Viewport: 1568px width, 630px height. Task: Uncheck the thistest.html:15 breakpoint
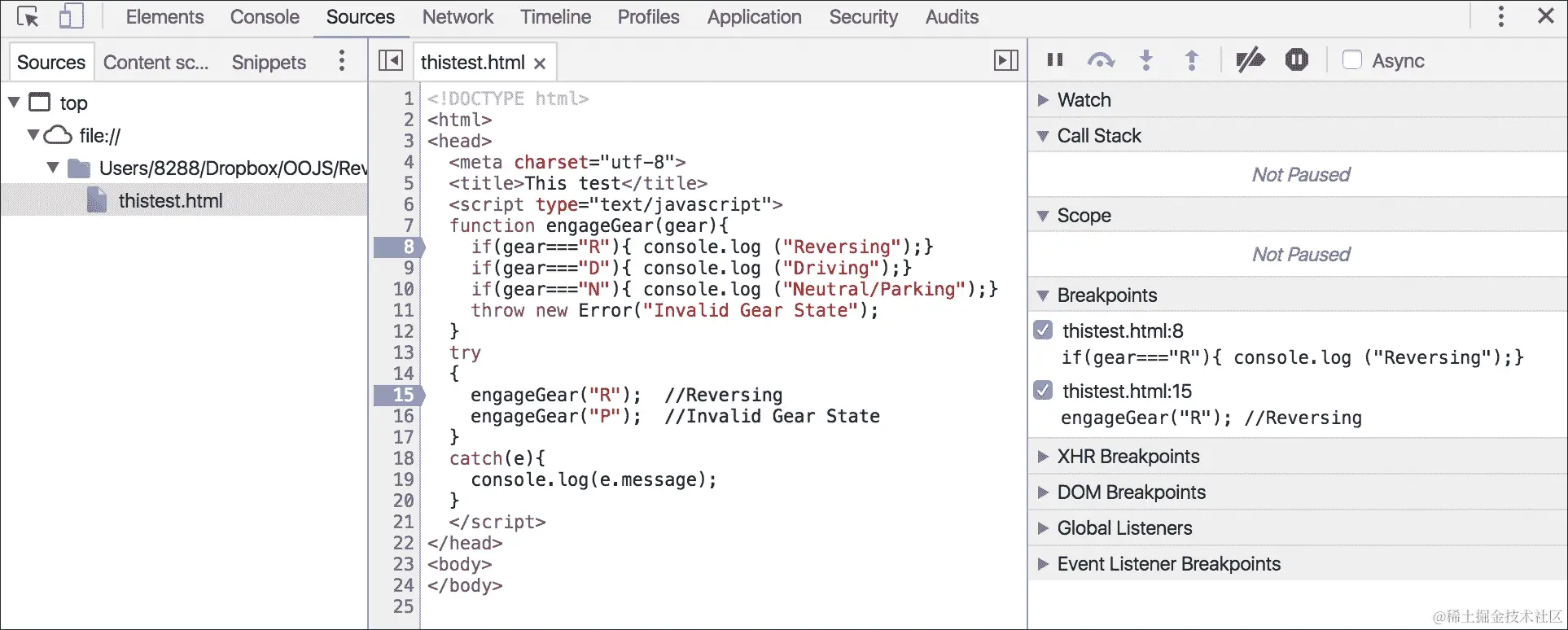1043,391
